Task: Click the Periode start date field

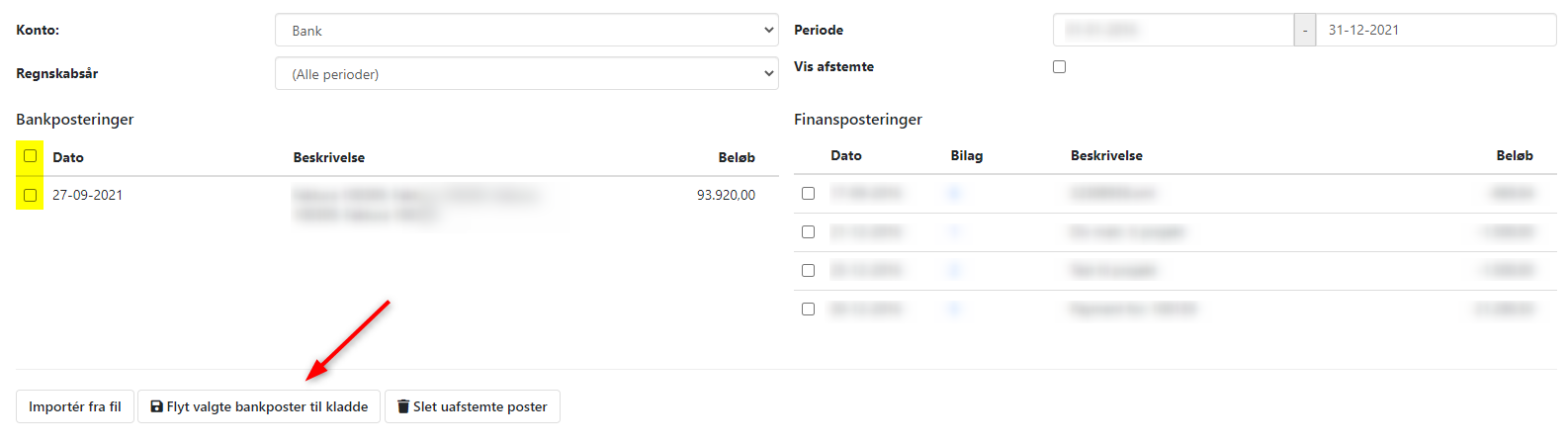Action: [1173, 31]
